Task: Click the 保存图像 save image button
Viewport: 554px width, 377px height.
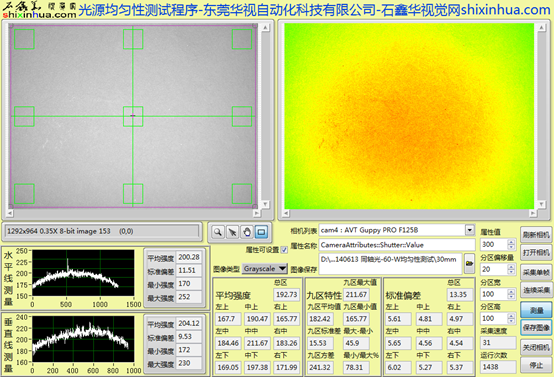Action: [536, 328]
